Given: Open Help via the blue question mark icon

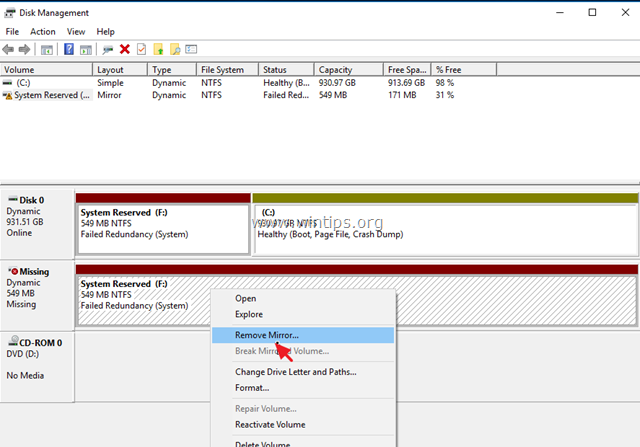Looking at the screenshot, I should (x=69, y=49).
